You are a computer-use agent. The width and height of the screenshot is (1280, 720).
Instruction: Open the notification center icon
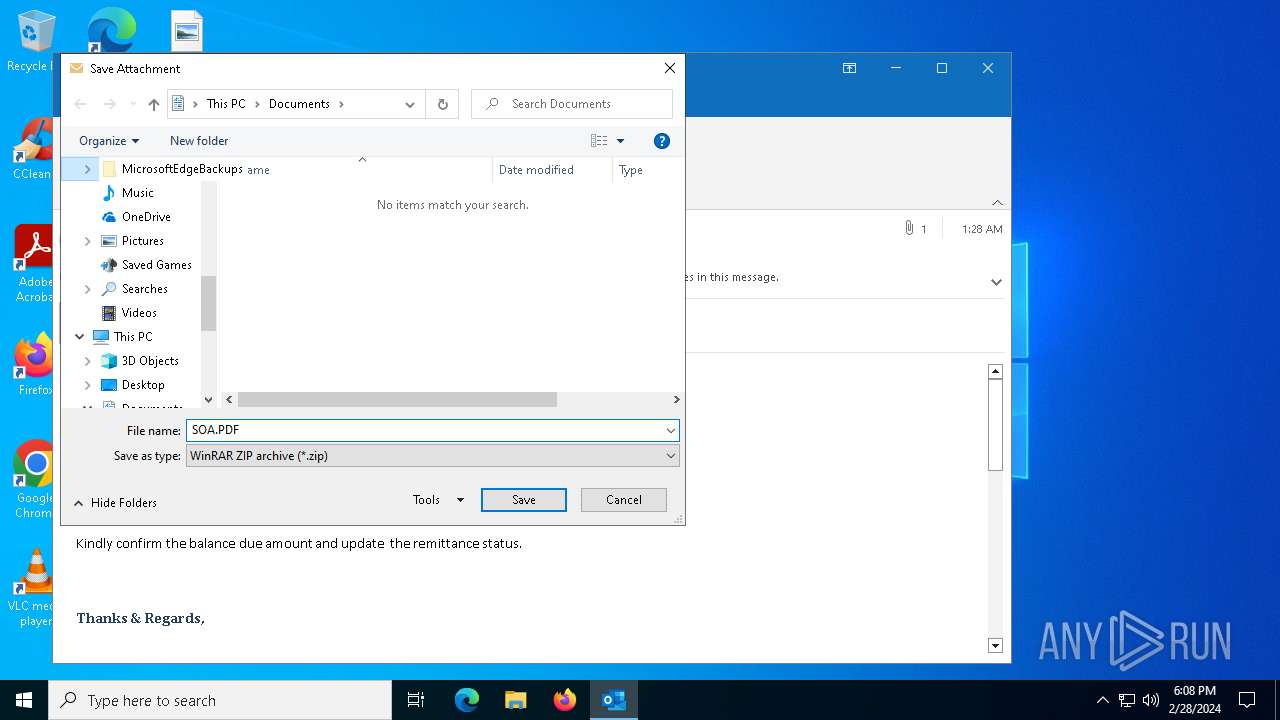click(x=1247, y=700)
